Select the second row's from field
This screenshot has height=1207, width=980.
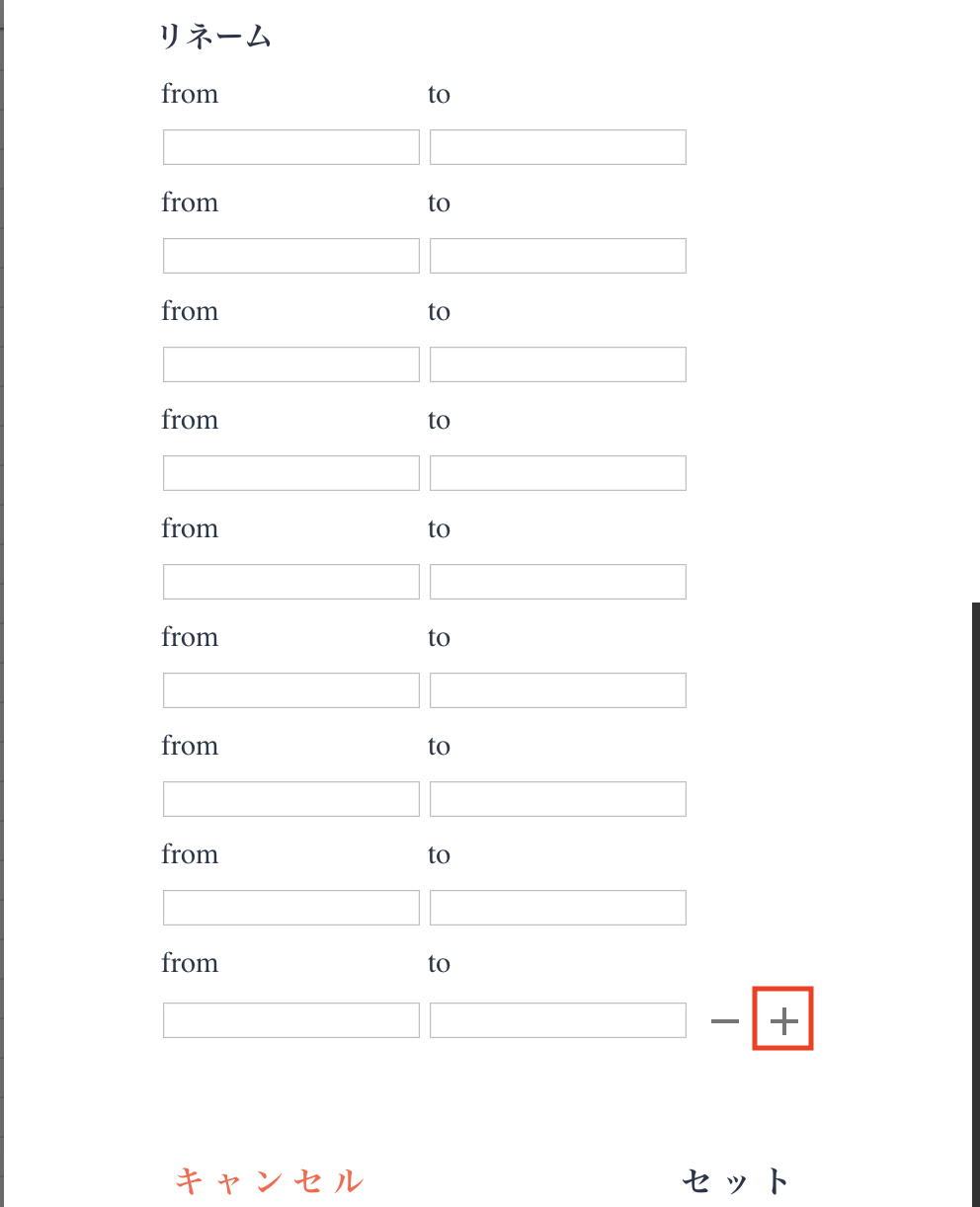click(x=291, y=256)
